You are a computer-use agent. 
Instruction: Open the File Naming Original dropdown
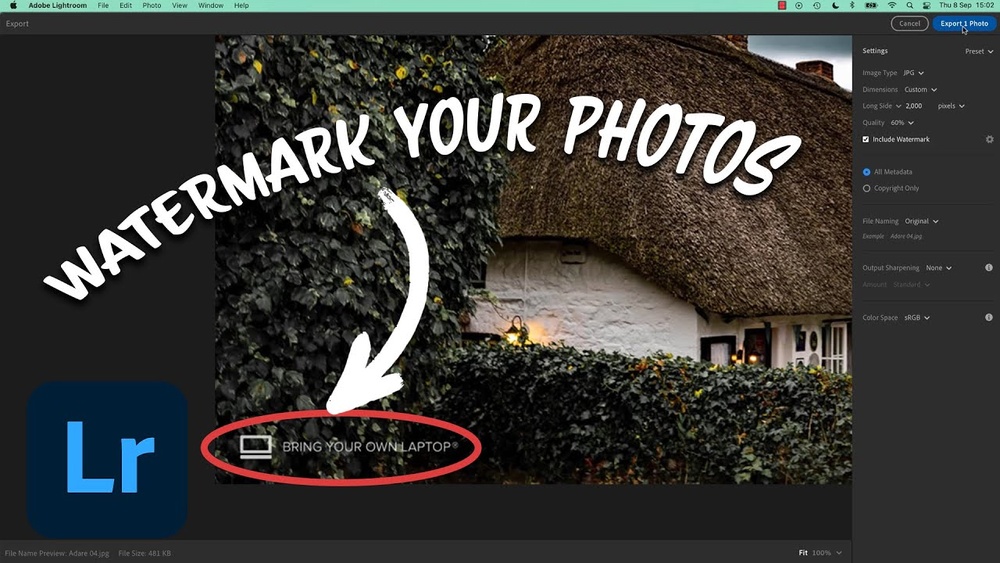[922, 222]
